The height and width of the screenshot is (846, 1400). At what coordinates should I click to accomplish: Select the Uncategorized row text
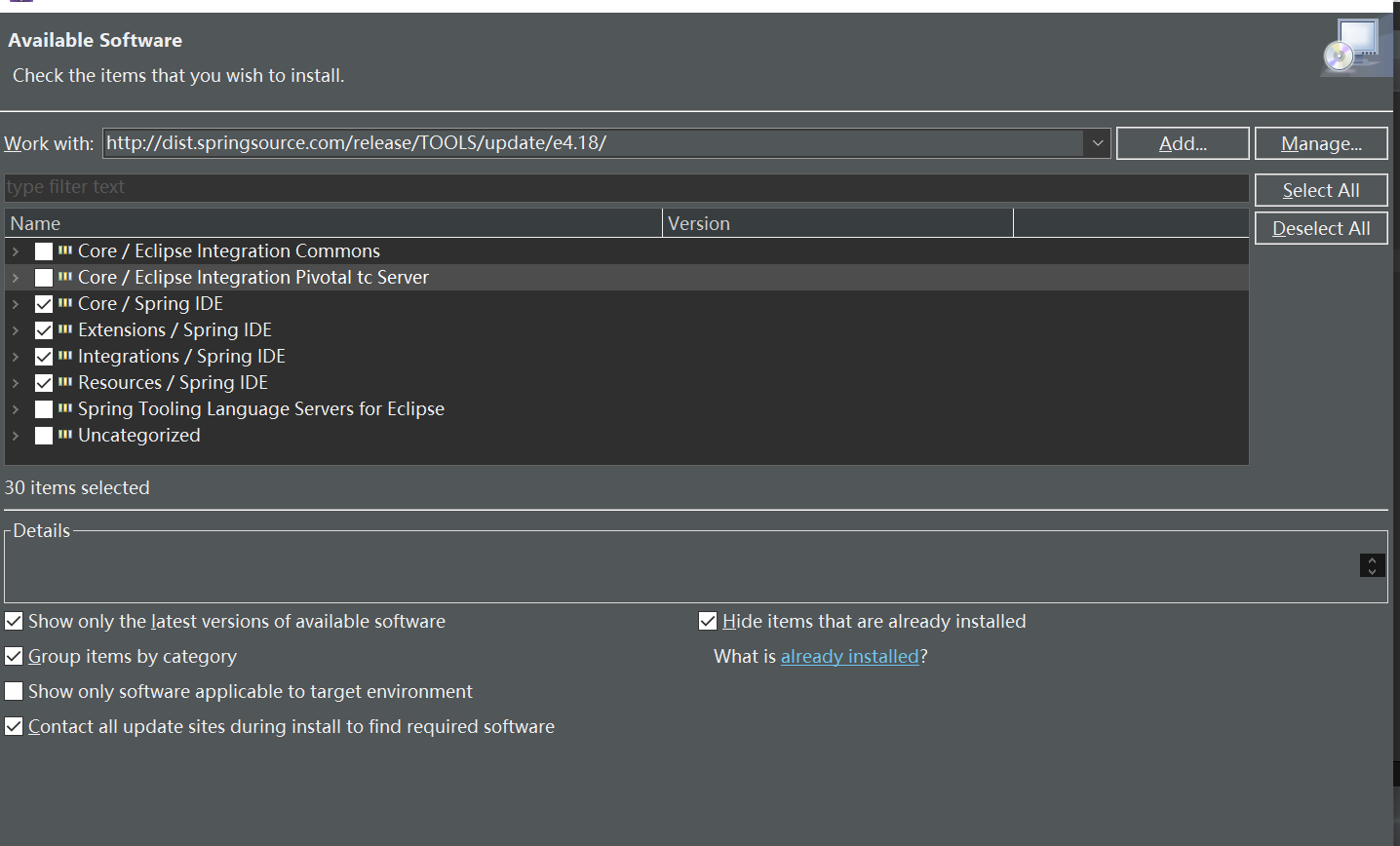[139, 435]
